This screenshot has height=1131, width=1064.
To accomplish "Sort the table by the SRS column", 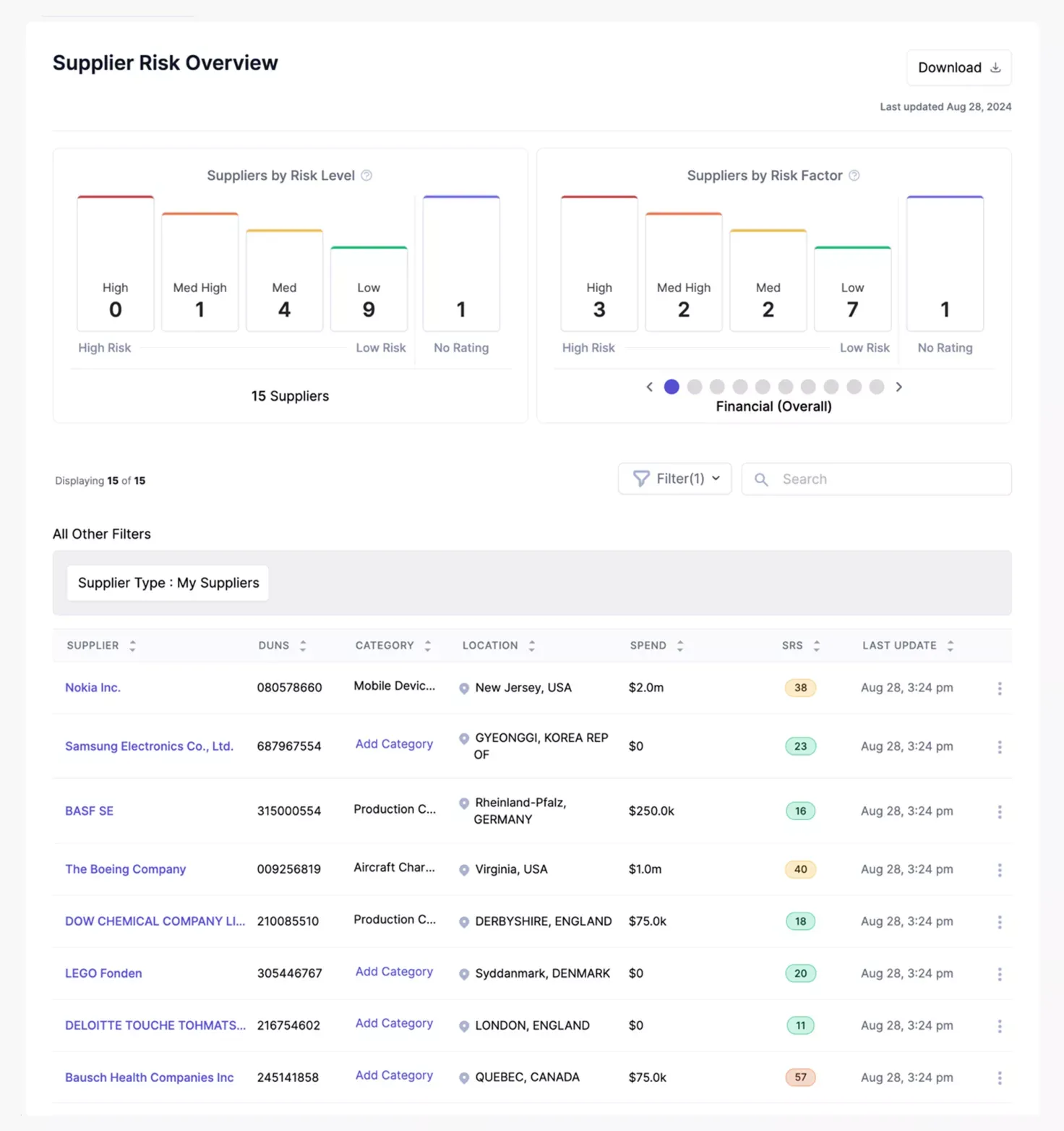I will tap(816, 646).
